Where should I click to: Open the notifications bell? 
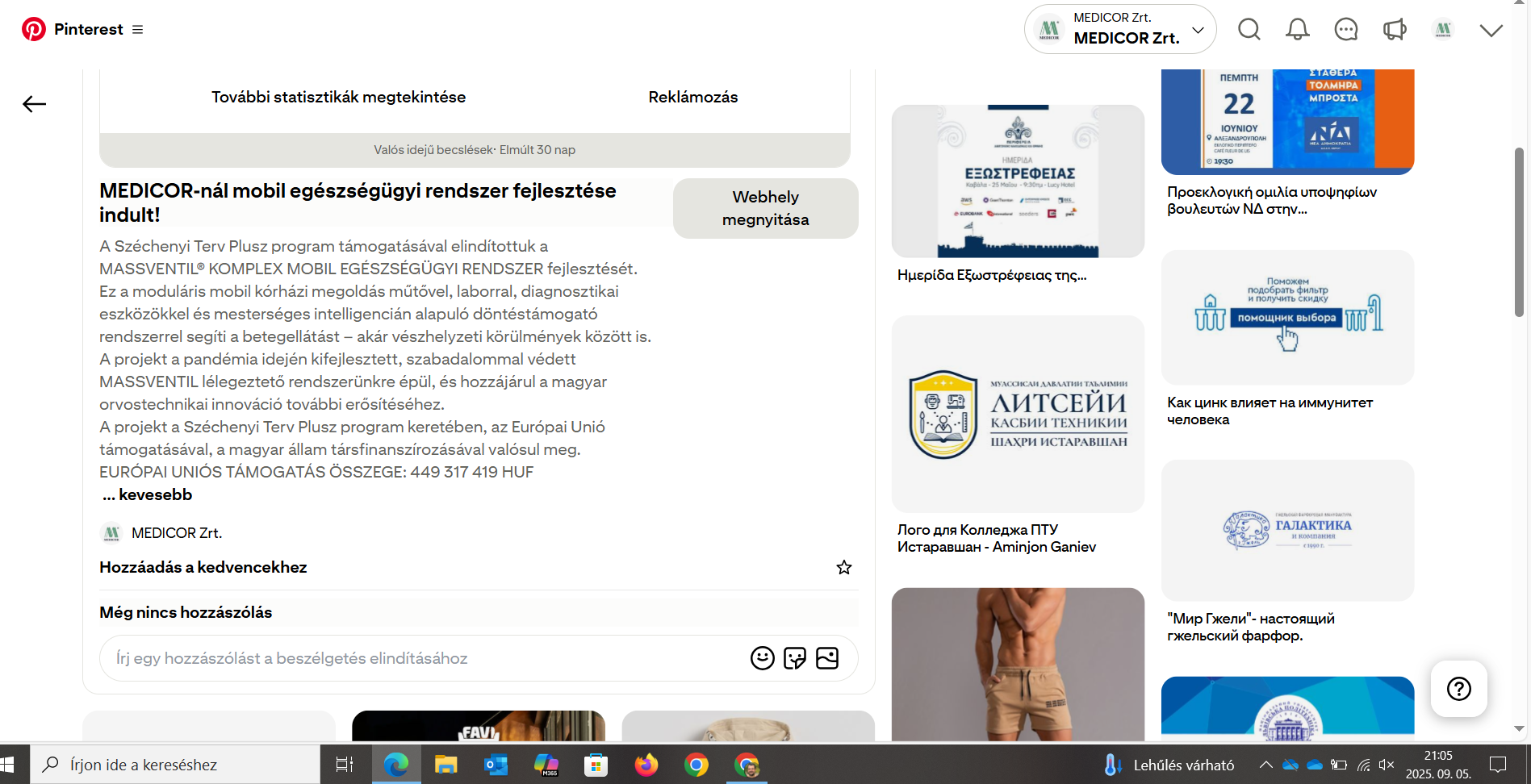coord(1297,30)
